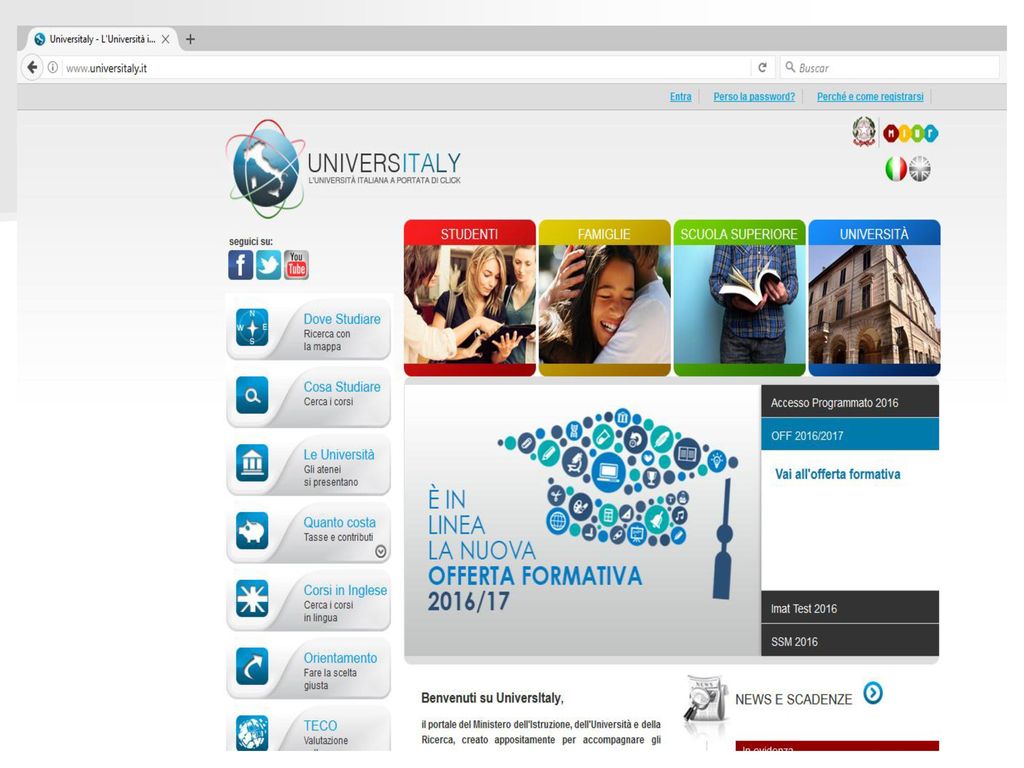Screen dimensions: 1024x768
Task: Click the browser back arrow
Action: pos(32,67)
